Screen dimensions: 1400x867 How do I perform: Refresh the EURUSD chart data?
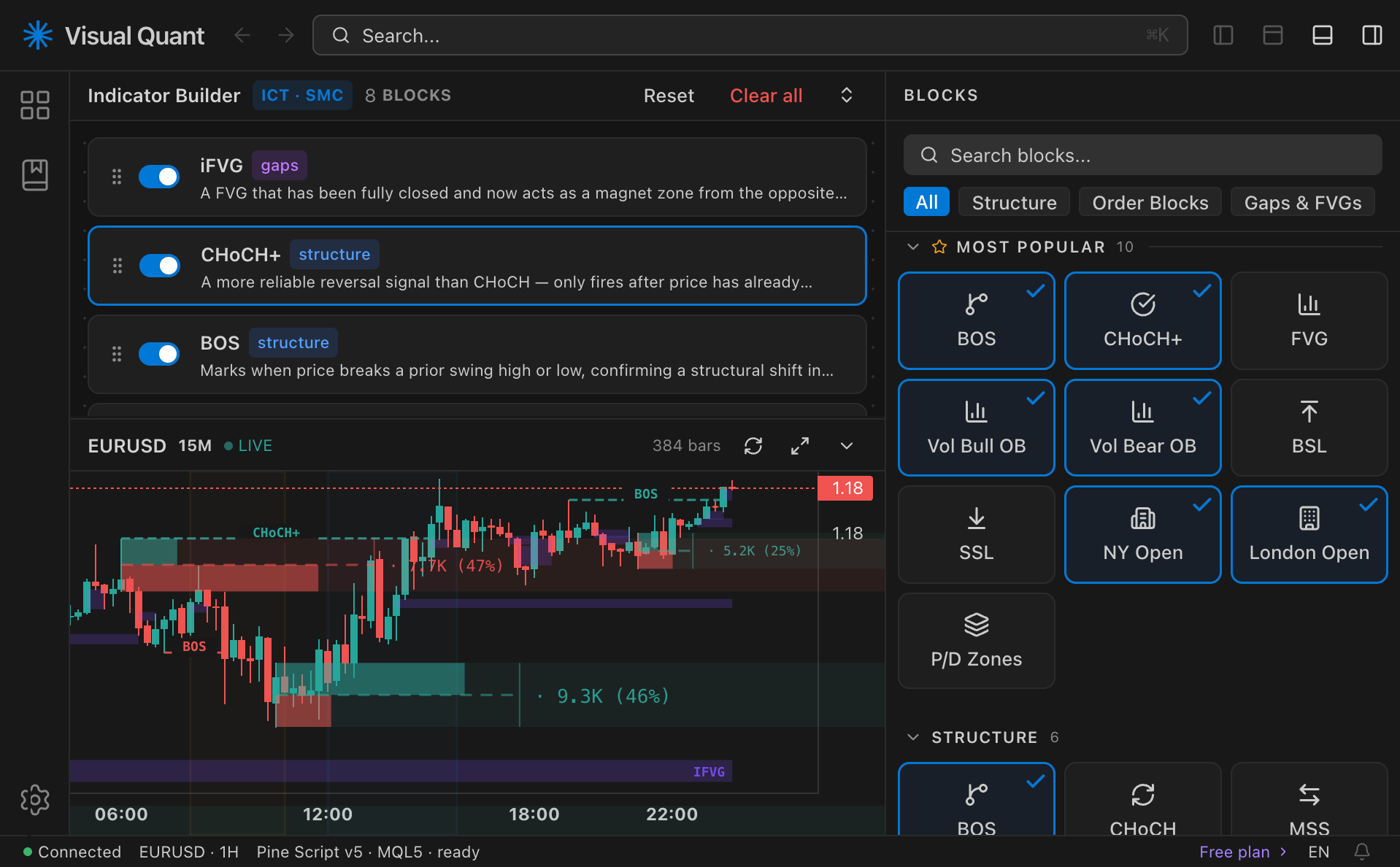[x=753, y=445]
